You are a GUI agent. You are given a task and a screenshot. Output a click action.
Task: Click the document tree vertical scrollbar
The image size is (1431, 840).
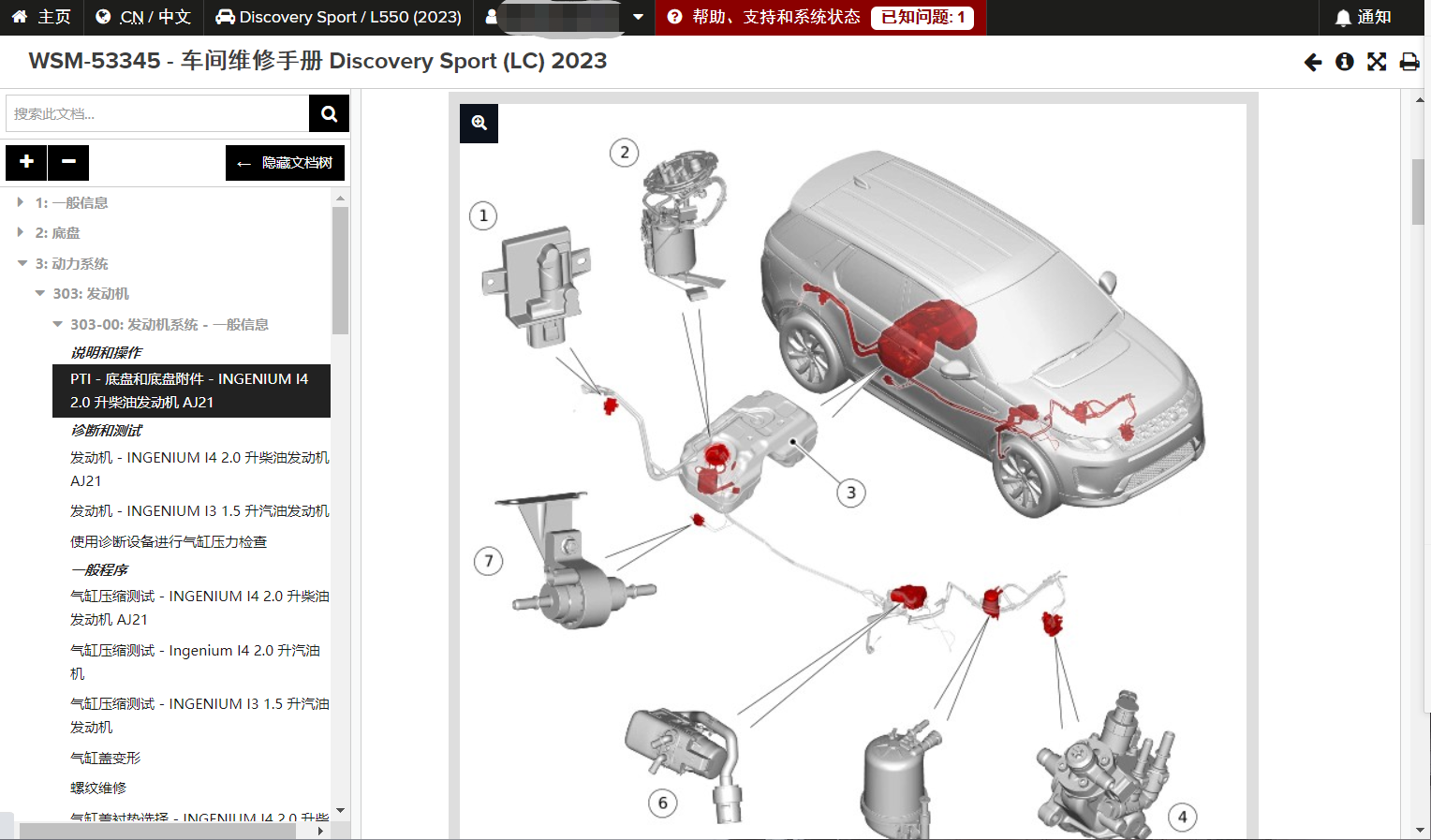pyautogui.click(x=340, y=272)
